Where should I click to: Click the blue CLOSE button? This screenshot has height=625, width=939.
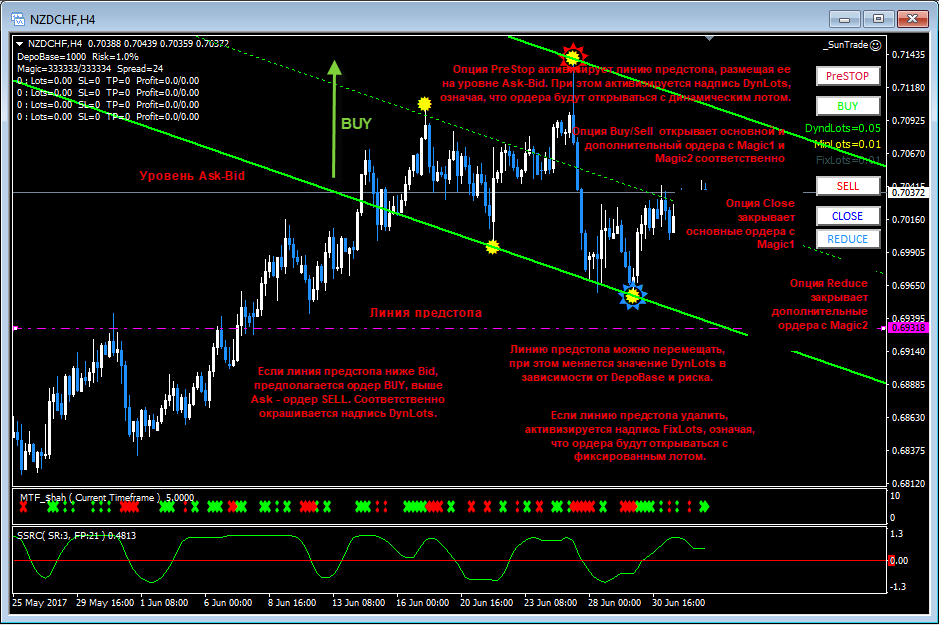[847, 216]
